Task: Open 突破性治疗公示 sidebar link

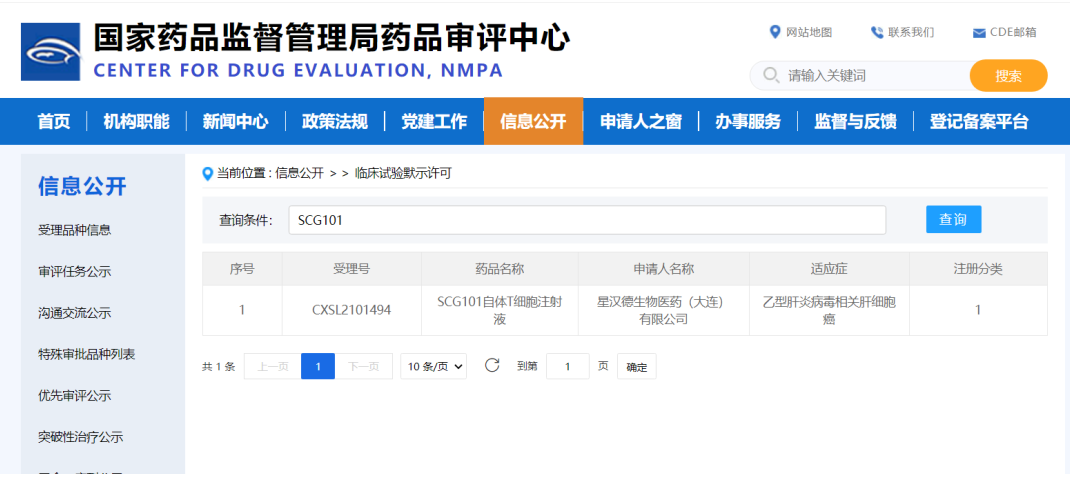Action: [x=80, y=437]
